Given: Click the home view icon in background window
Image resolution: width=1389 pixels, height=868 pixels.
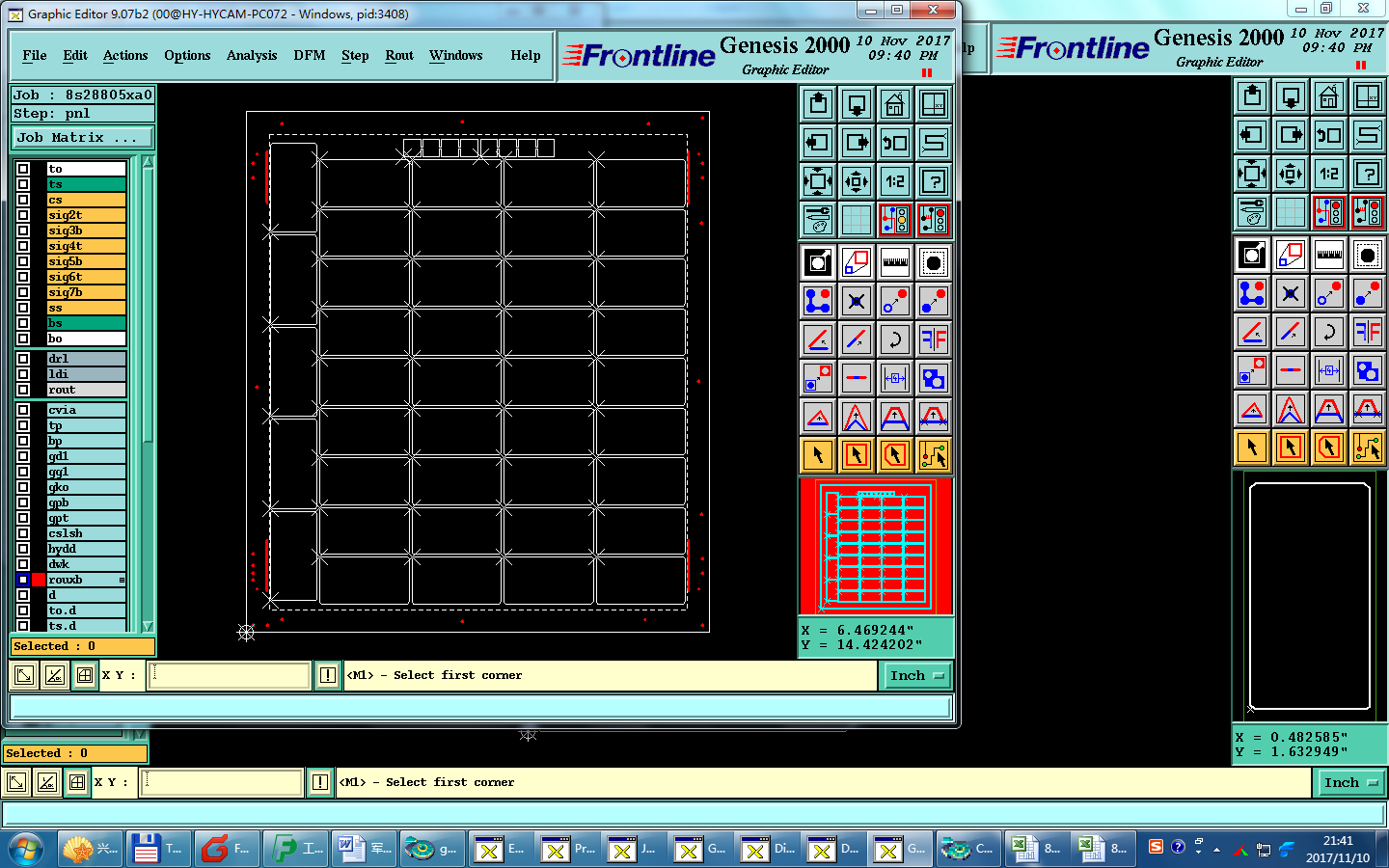Looking at the screenshot, I should (x=1329, y=95).
